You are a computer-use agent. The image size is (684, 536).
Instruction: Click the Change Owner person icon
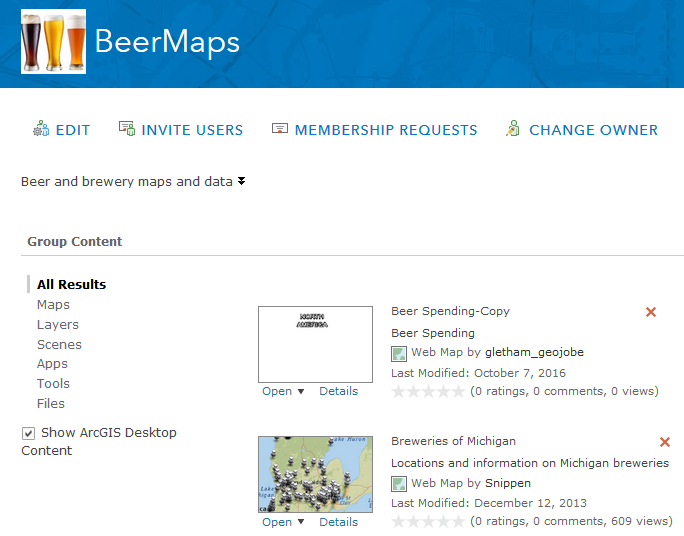tap(513, 129)
